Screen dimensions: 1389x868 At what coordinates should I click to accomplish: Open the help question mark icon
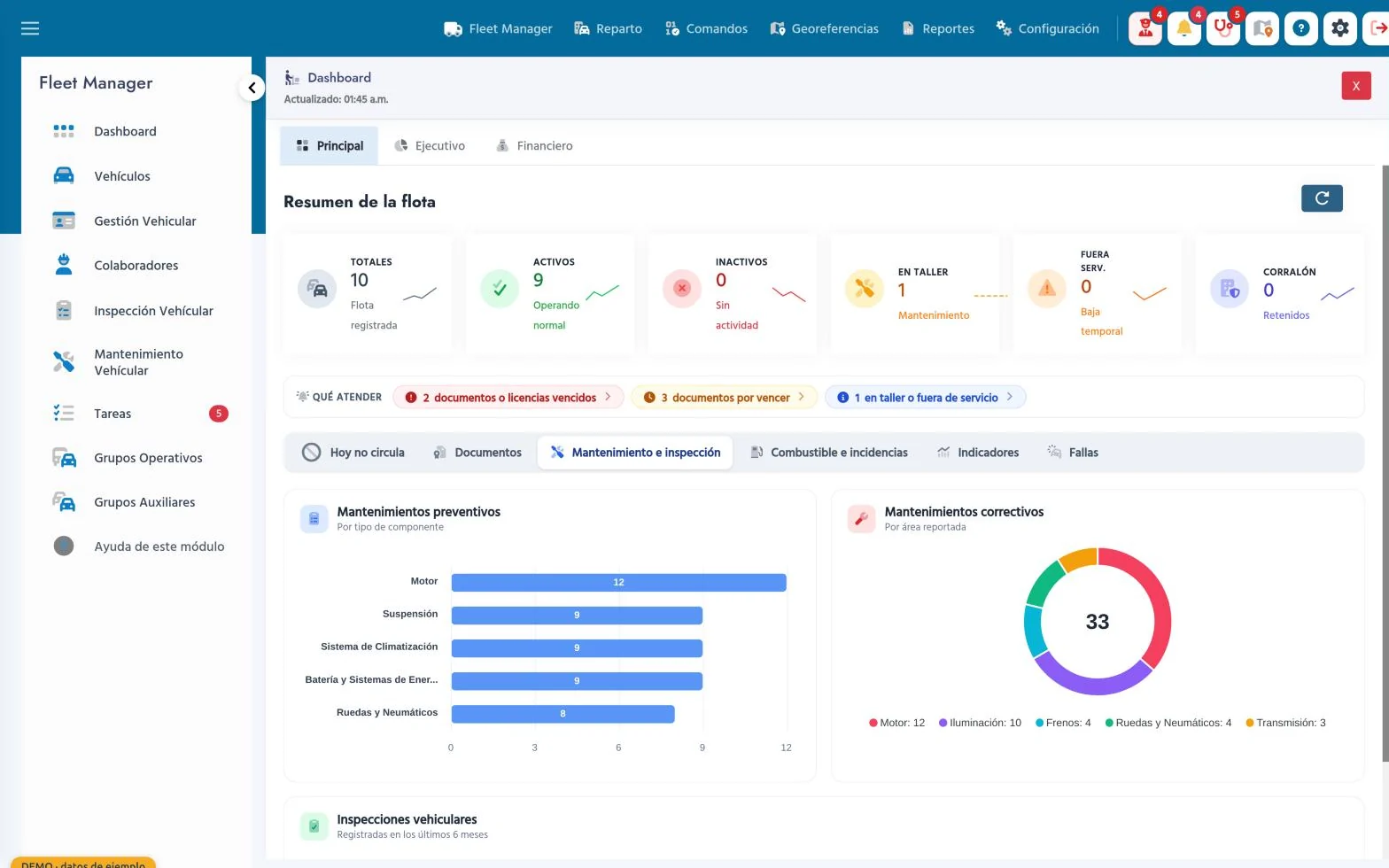click(x=1301, y=28)
